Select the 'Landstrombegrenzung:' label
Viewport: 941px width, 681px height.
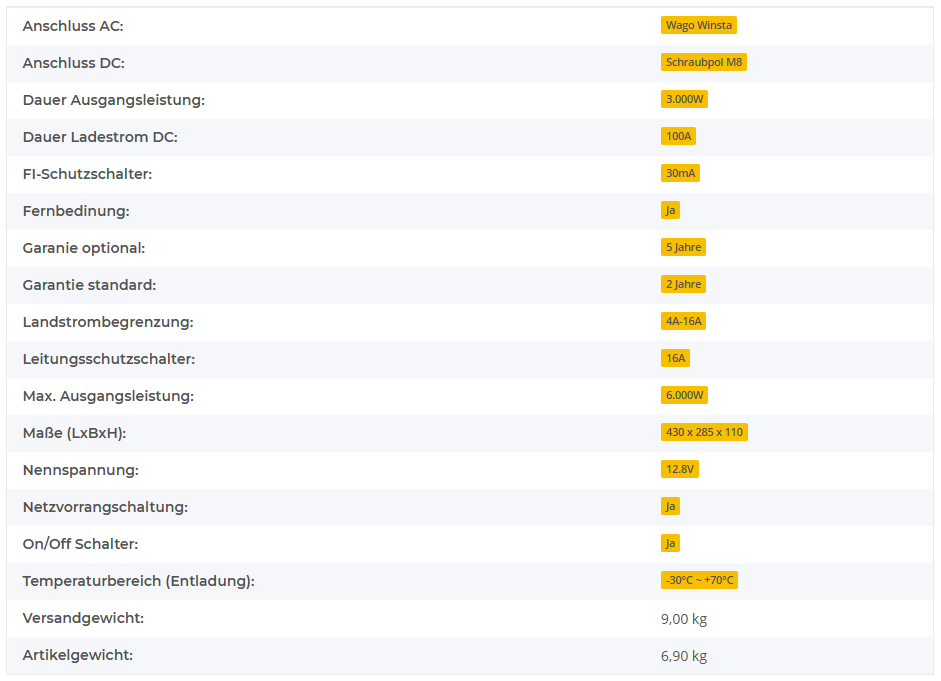coord(108,322)
